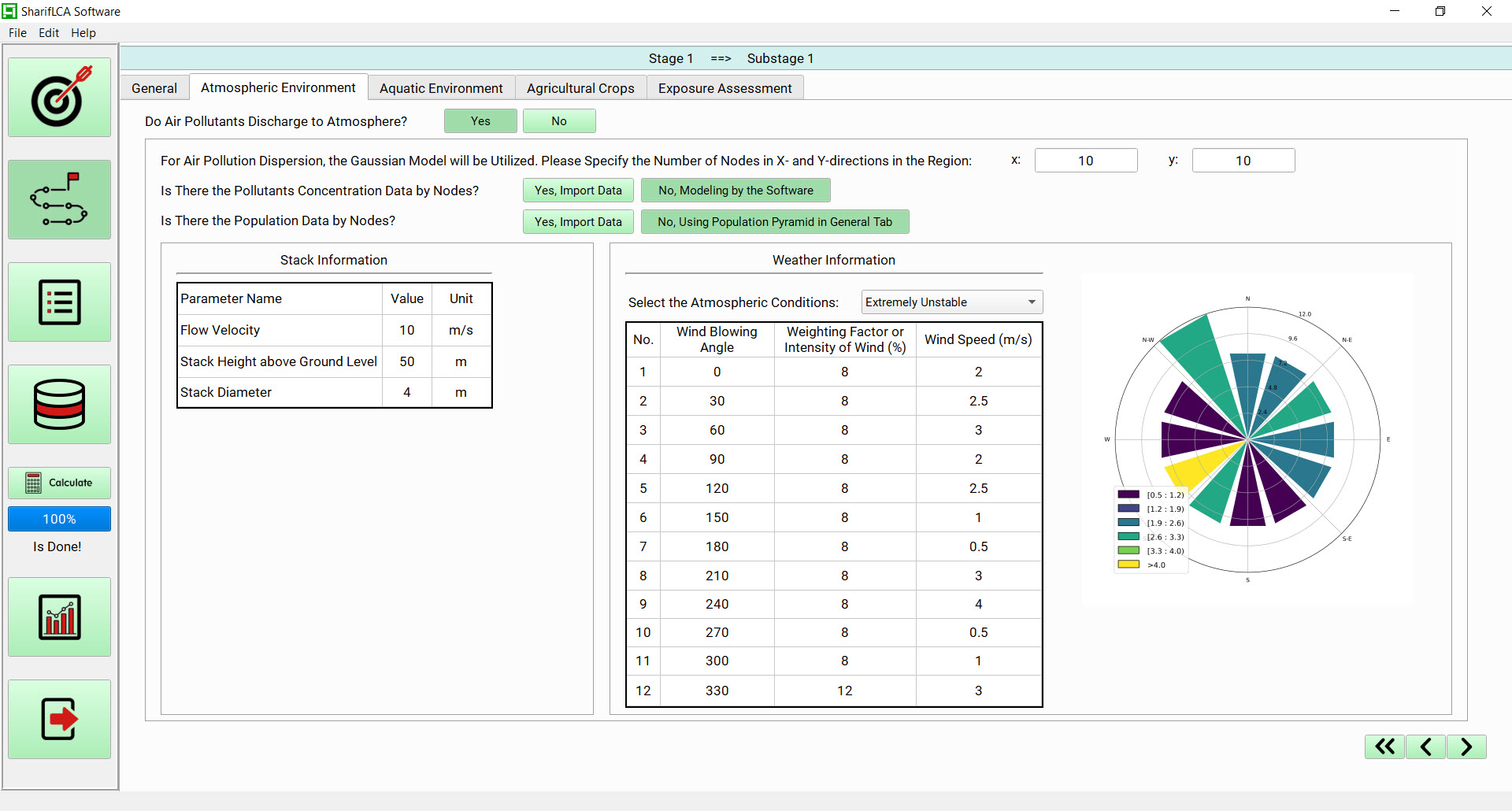Choose Yes, Import Data for population data
Viewport: 1512px width, 811px height.
point(578,222)
